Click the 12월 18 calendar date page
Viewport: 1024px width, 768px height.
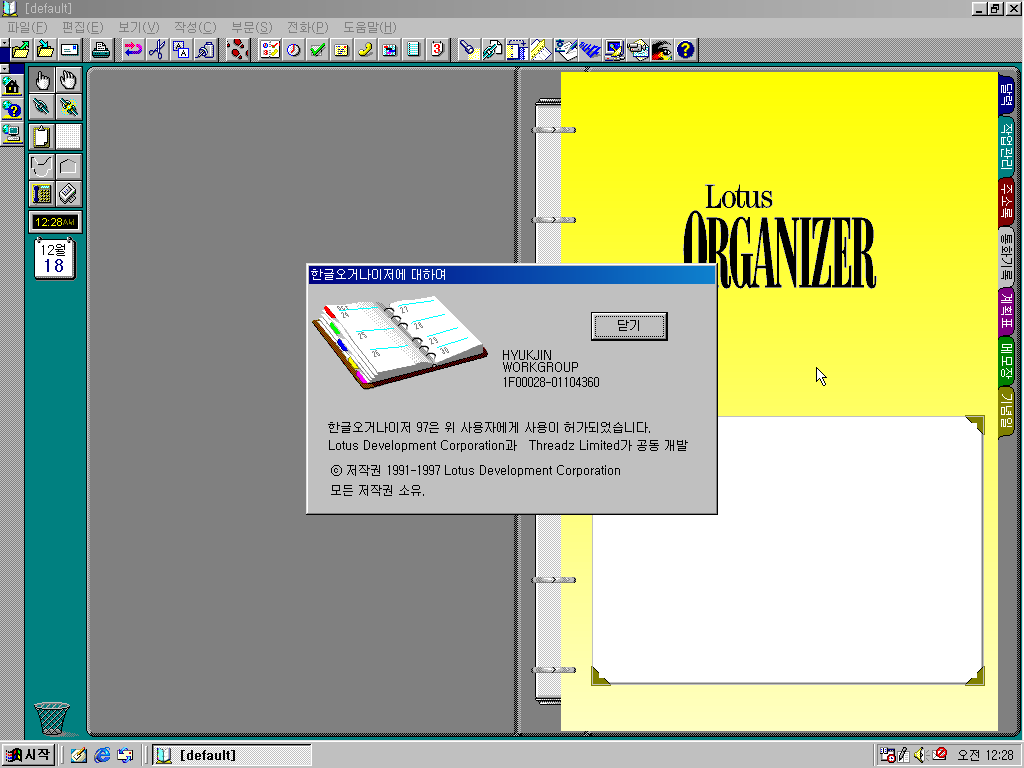[x=54, y=259]
